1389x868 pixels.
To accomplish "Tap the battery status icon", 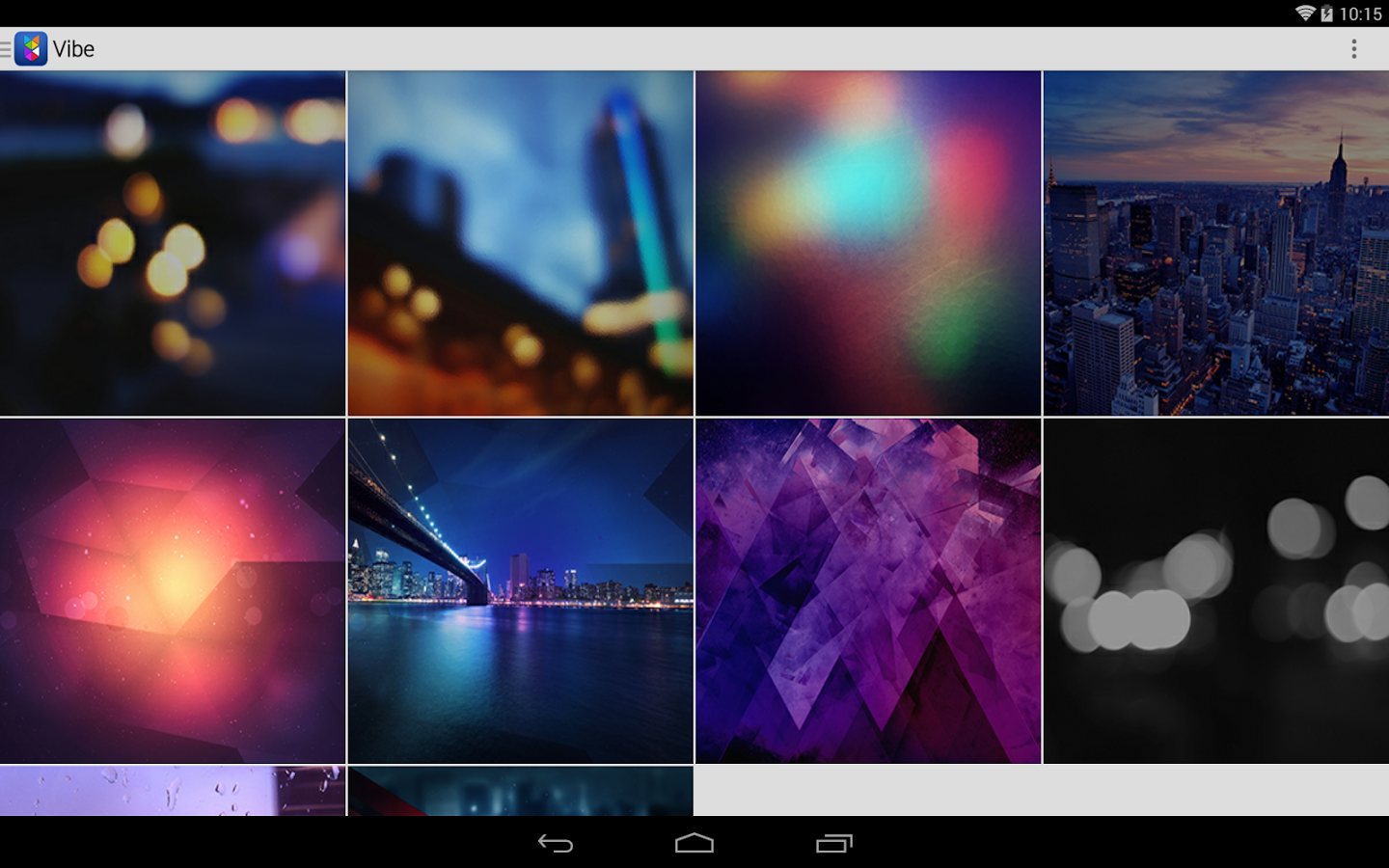I will coord(1327,14).
